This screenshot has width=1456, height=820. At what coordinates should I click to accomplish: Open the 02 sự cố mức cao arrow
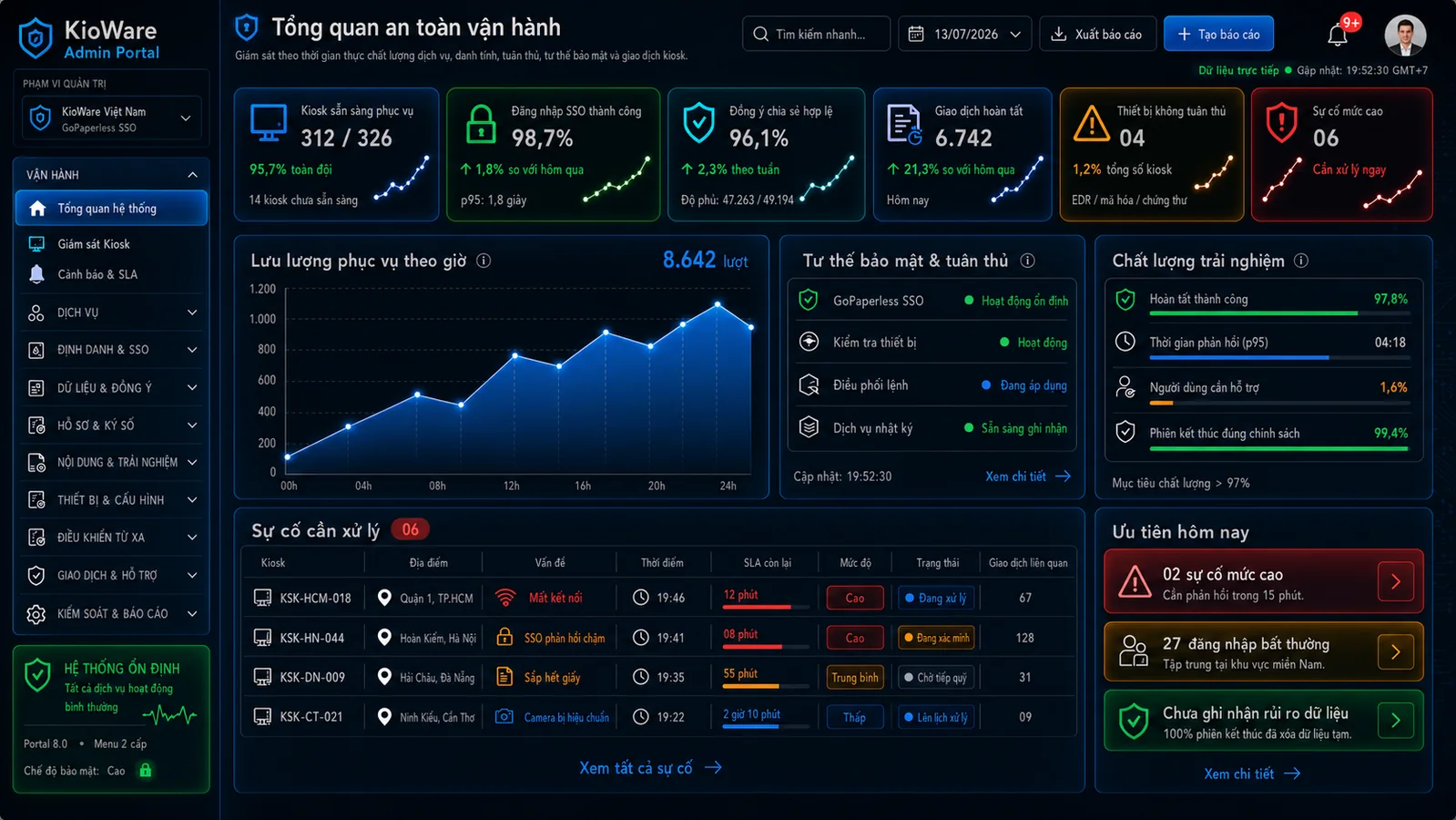(x=1395, y=581)
